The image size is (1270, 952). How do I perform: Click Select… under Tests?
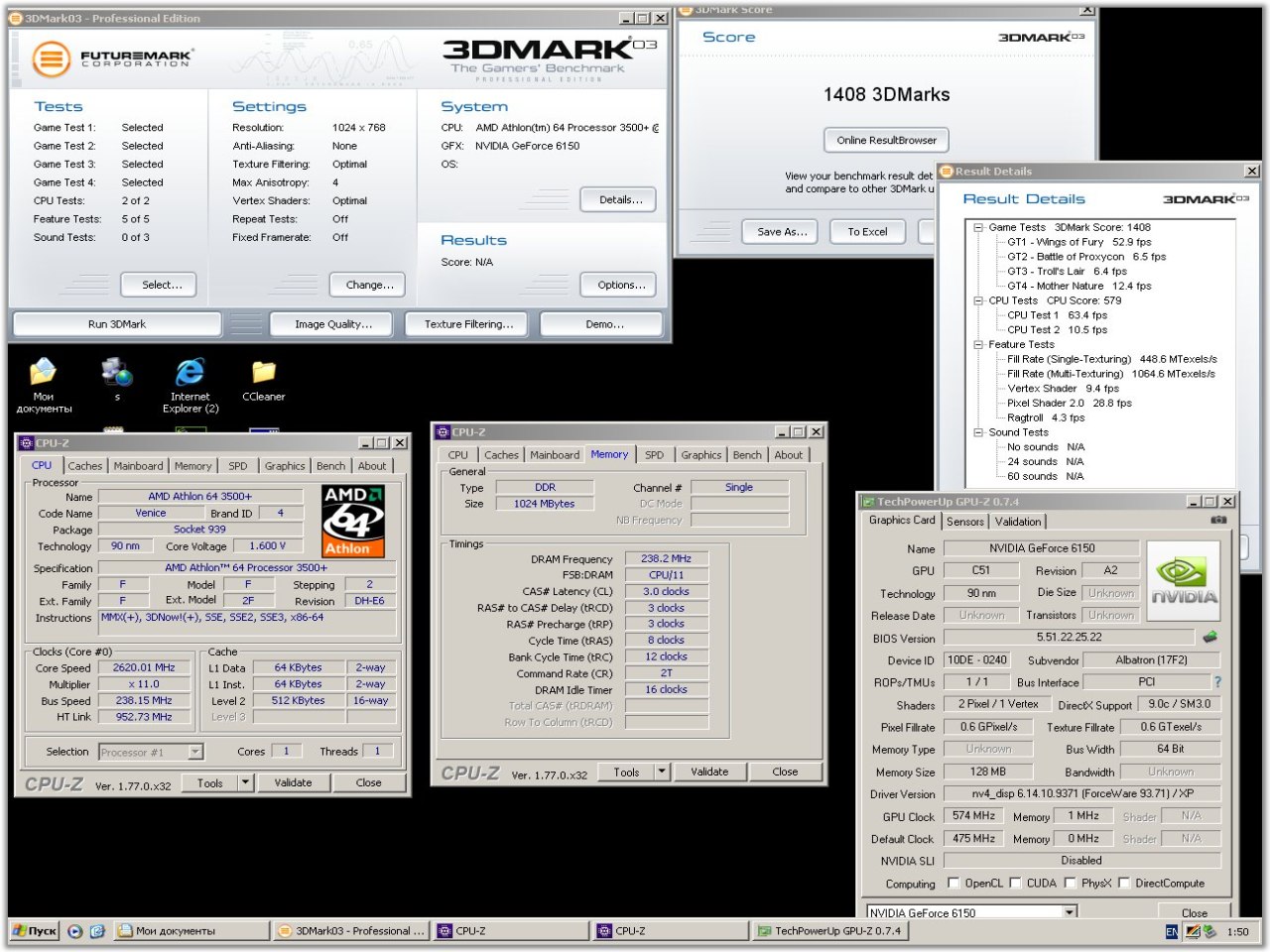(x=159, y=285)
